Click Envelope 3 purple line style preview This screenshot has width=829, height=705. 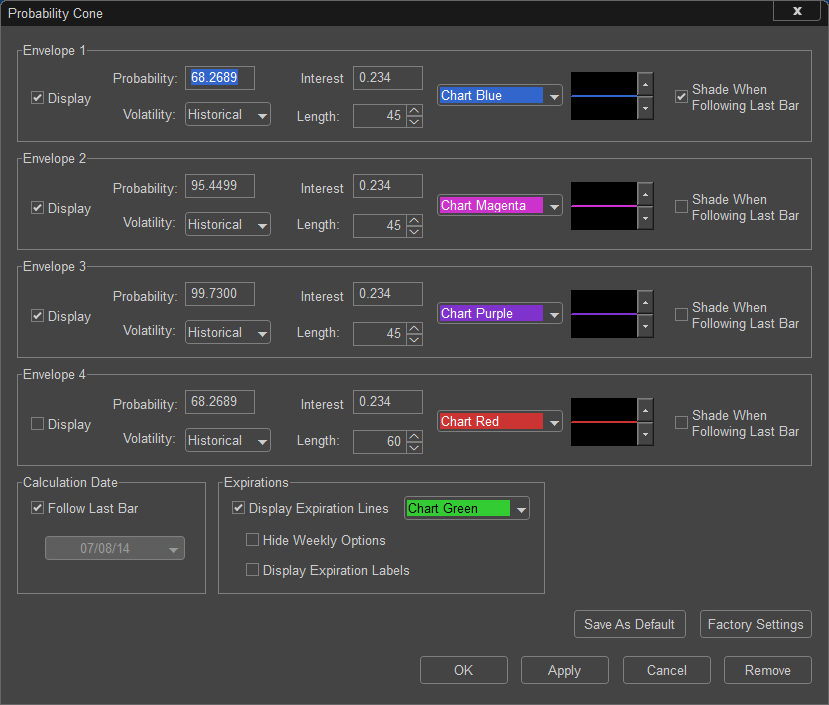tap(604, 314)
